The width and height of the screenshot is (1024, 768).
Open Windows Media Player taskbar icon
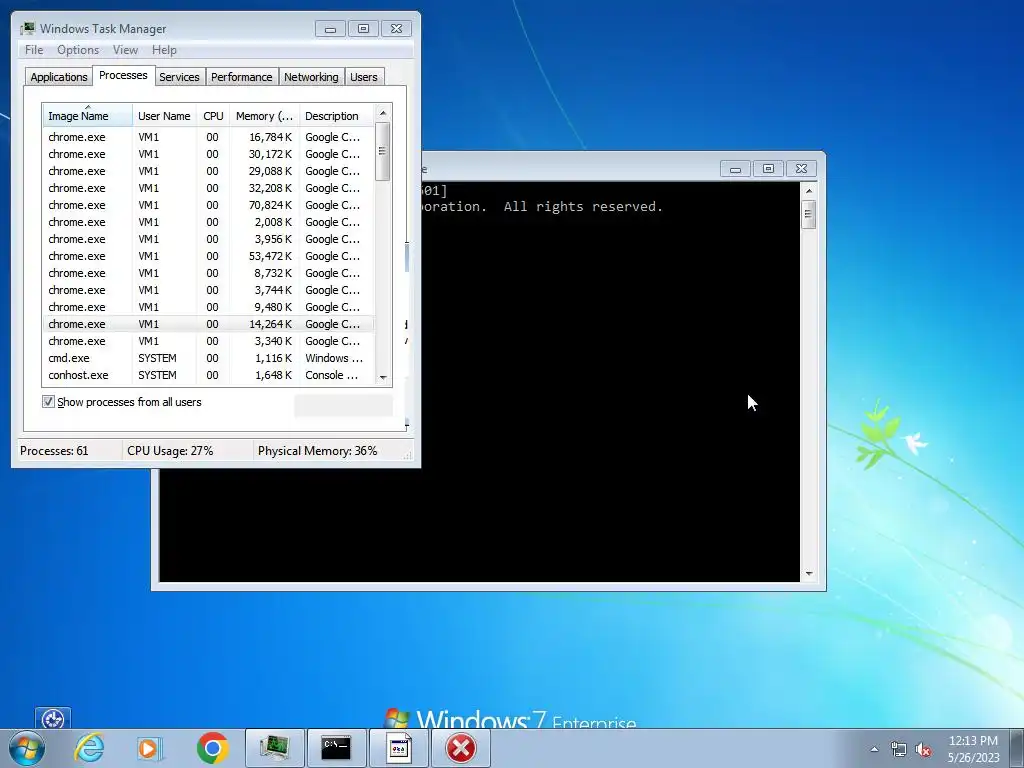click(x=150, y=748)
